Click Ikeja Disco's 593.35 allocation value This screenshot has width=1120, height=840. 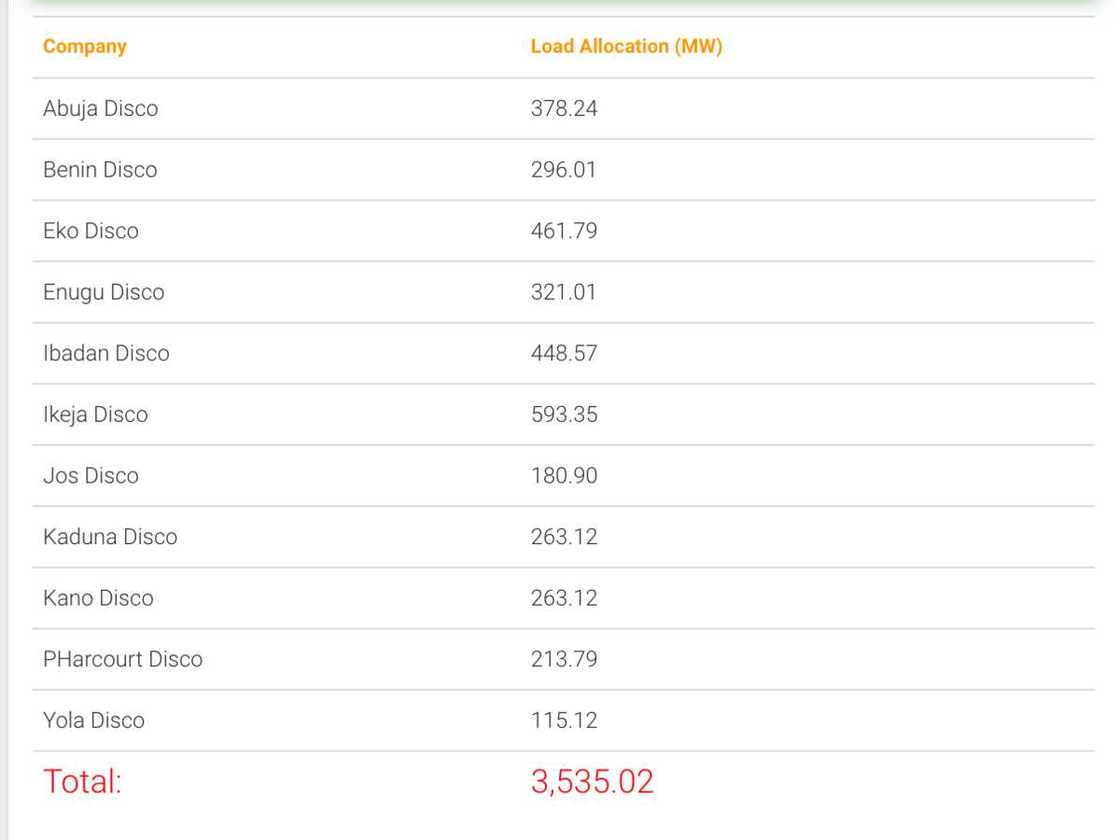tap(564, 414)
